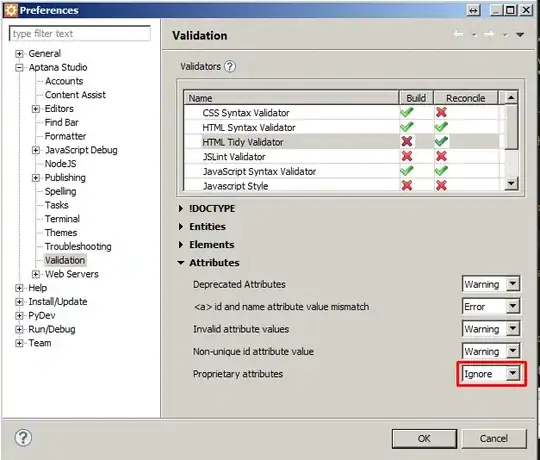540x460 pixels.
Task: Open Find Bar preferences page
Action: pyautogui.click(x=62, y=122)
